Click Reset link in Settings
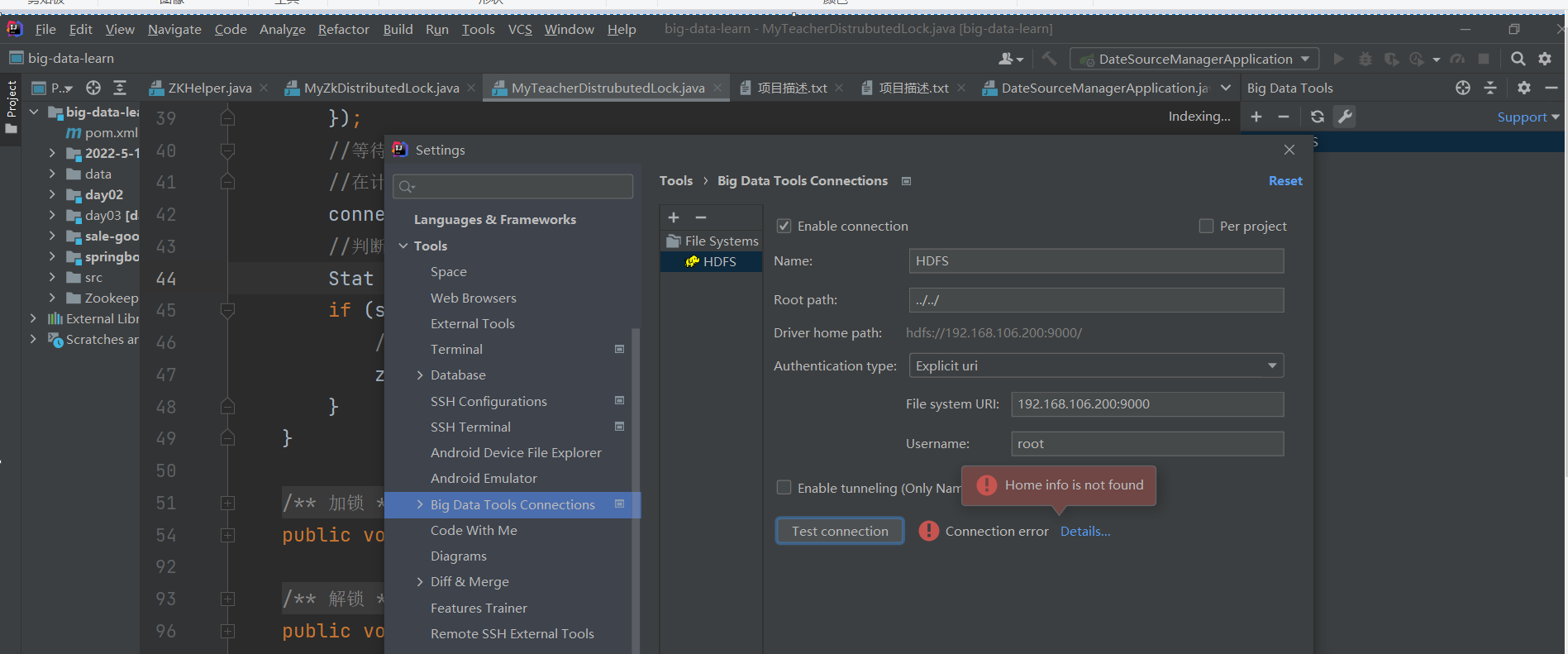This screenshot has width=1568, height=654. [x=1285, y=180]
